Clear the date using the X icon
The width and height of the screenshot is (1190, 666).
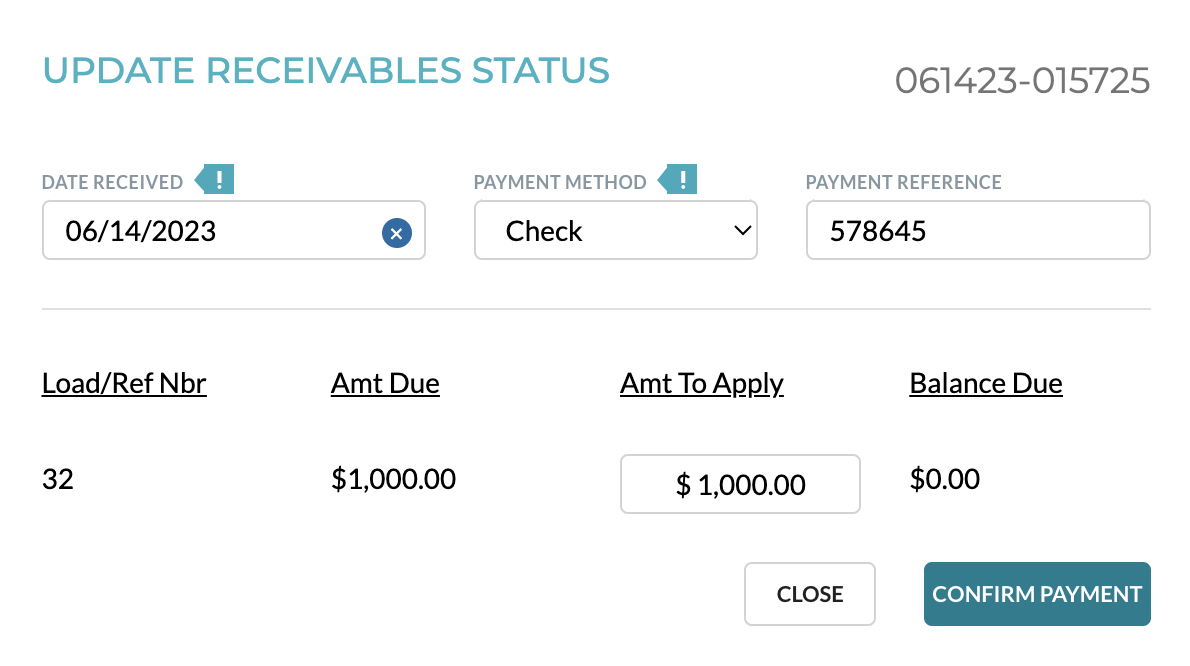[396, 231]
